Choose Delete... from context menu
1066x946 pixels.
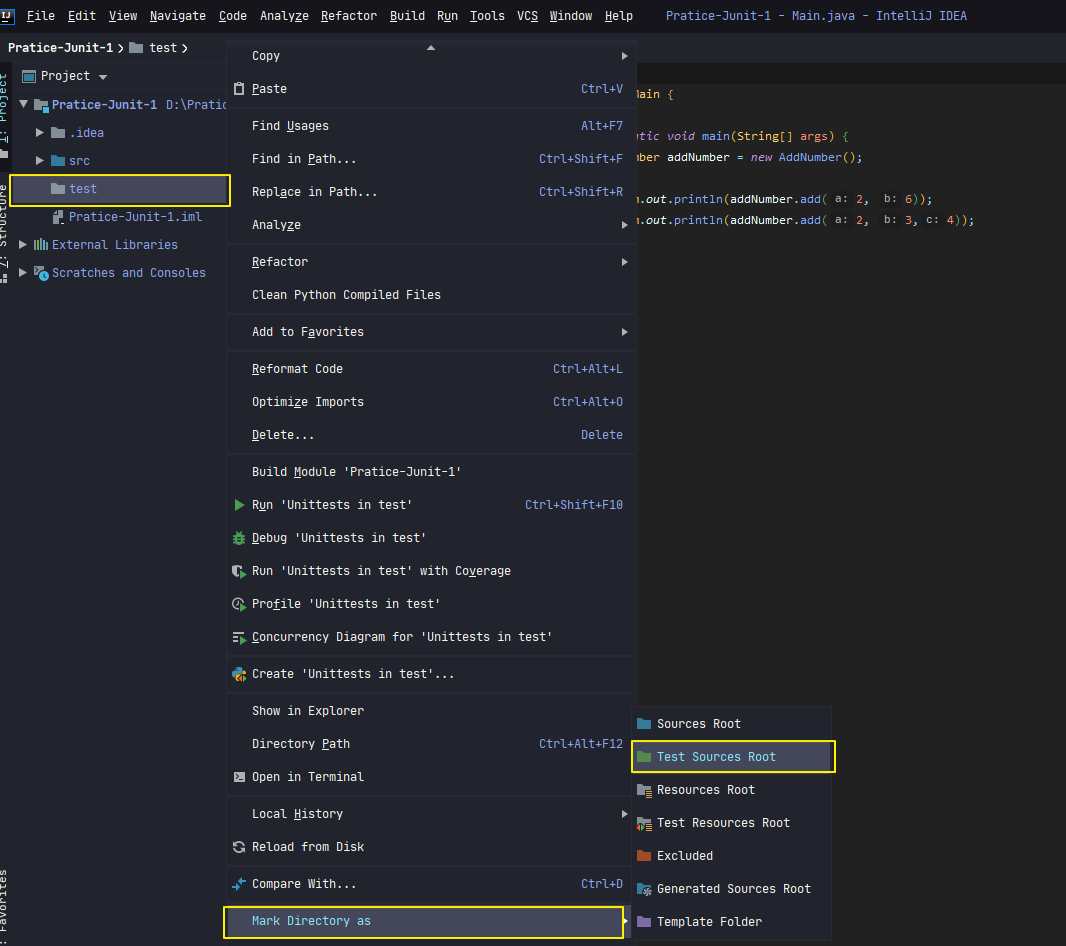pyautogui.click(x=432, y=435)
